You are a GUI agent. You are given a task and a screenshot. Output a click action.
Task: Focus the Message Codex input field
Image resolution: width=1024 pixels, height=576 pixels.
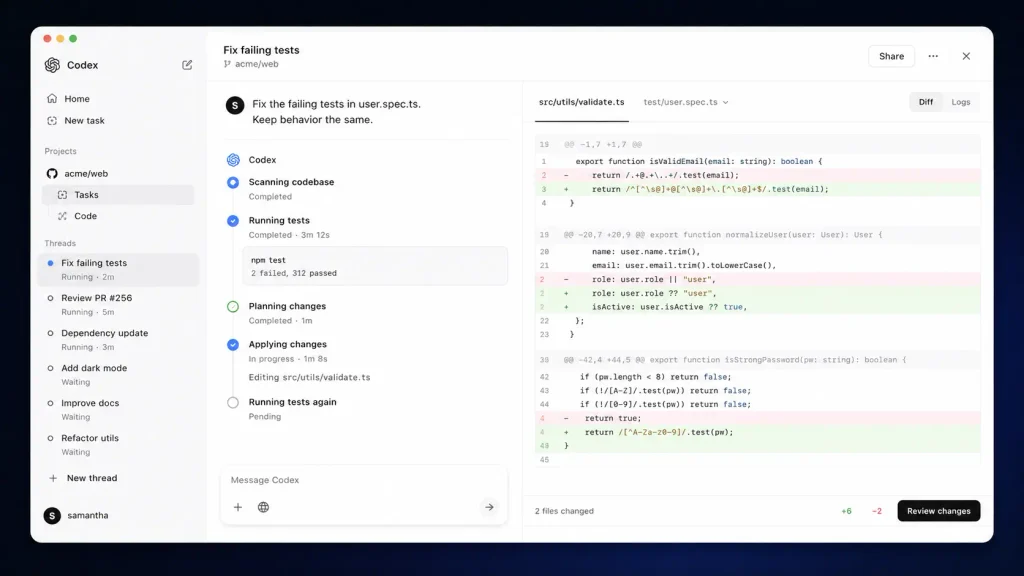tap(363, 480)
